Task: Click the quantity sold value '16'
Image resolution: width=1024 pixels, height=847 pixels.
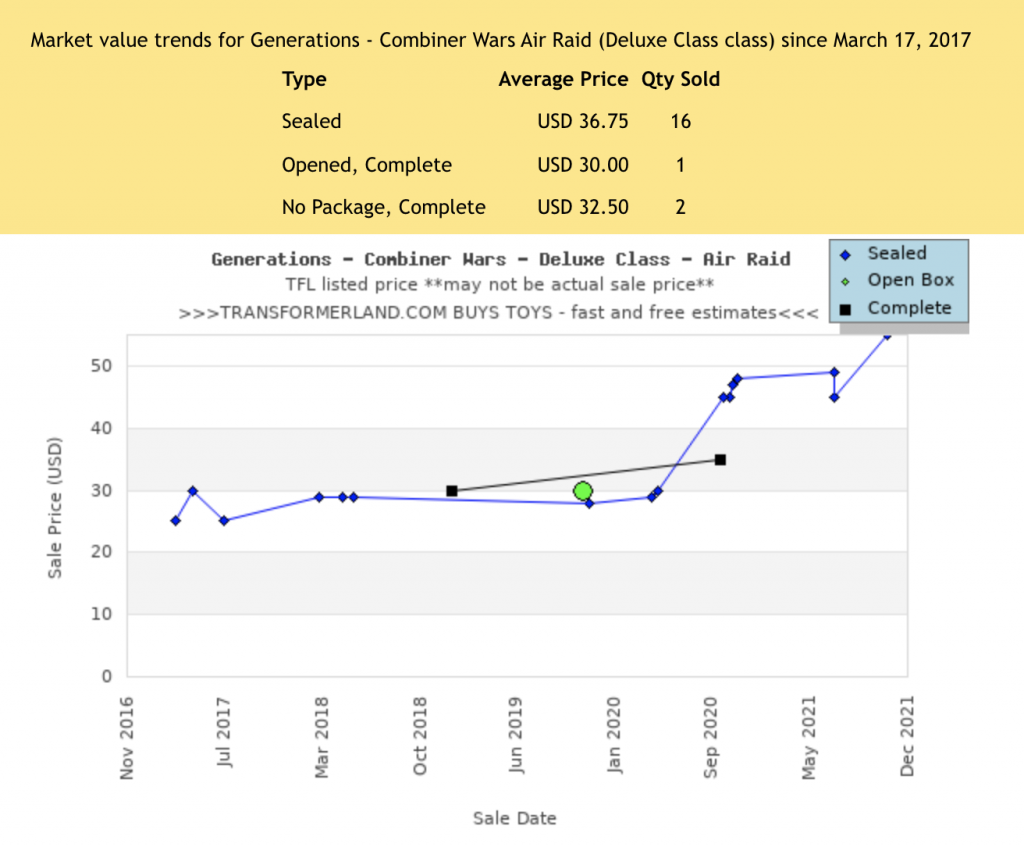Action: pyautogui.click(x=680, y=121)
